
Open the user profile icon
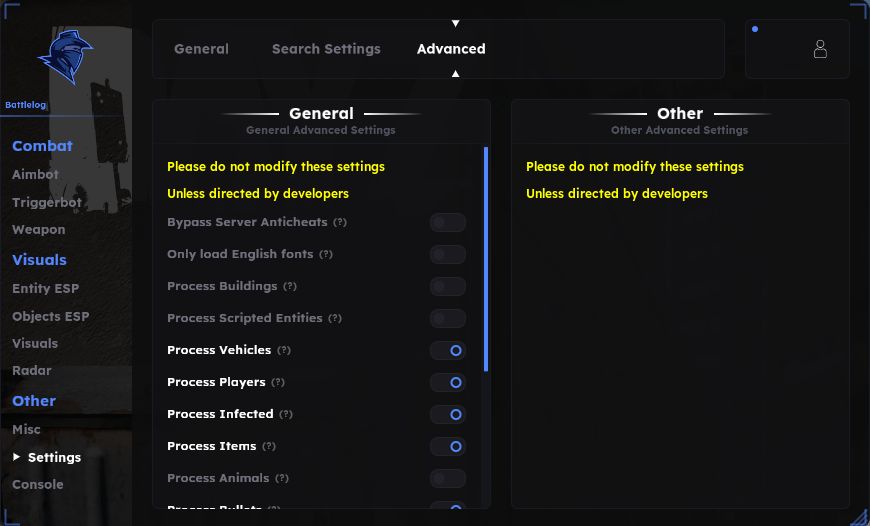click(820, 49)
